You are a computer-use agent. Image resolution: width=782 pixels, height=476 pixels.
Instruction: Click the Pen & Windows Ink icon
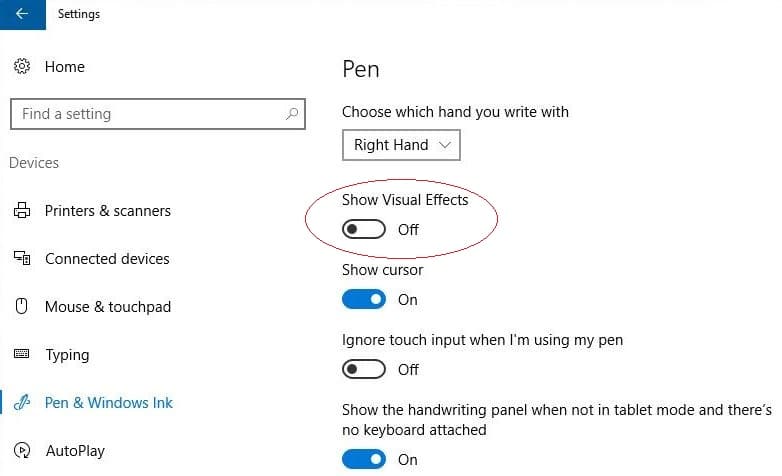point(22,402)
